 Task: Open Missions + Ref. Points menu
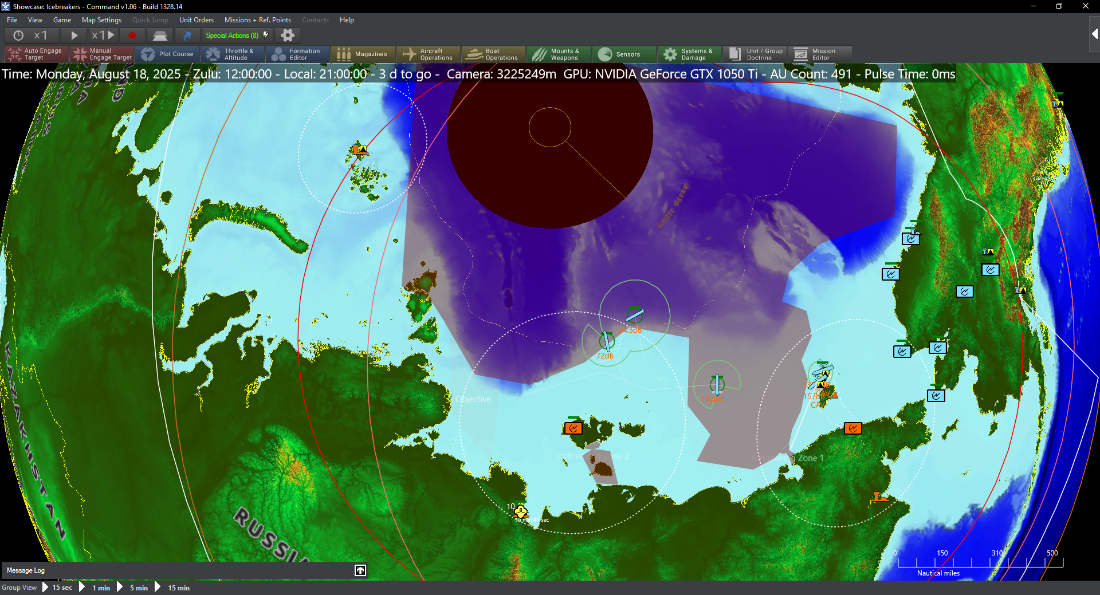(257, 20)
